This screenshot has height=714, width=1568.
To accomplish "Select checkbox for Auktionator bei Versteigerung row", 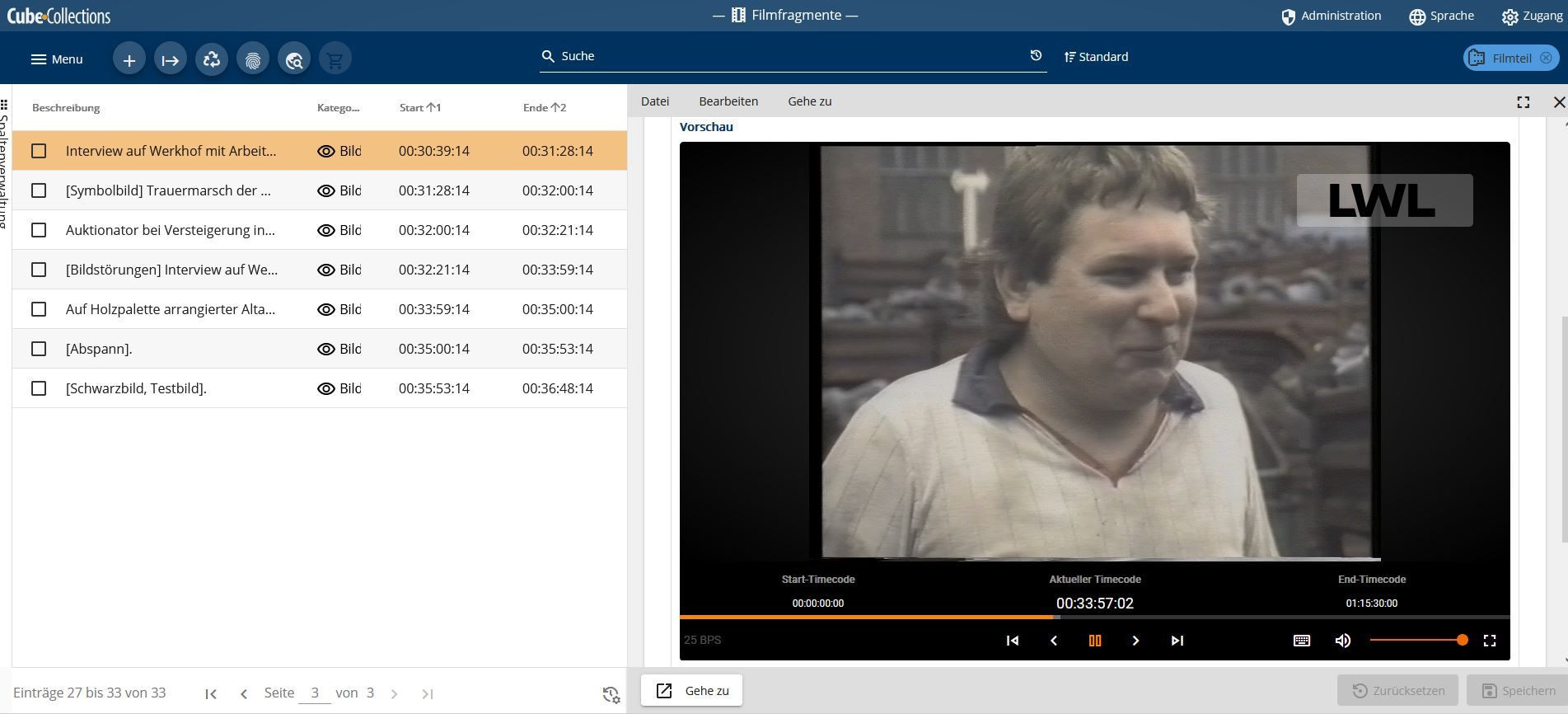I will [x=39, y=230].
